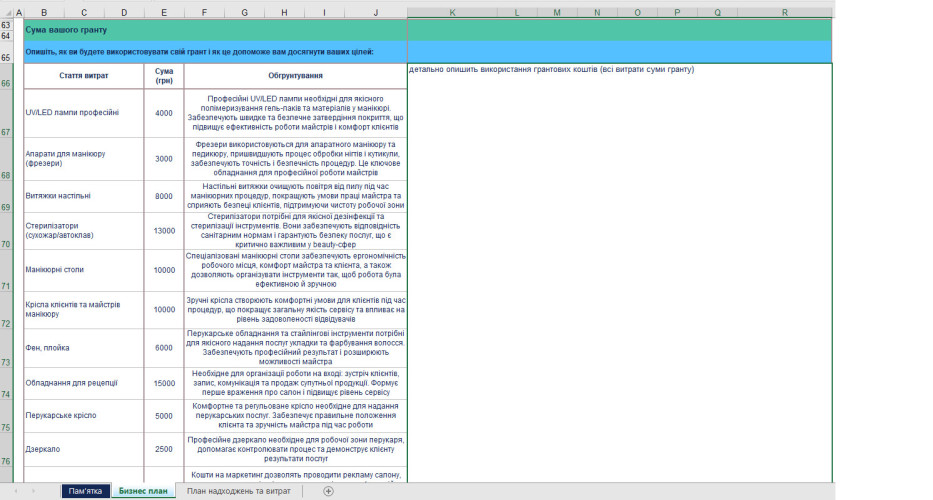This screenshot has width=933, height=500.
Task: Click the UV/LED лампи професійні cell
Action: point(84,113)
